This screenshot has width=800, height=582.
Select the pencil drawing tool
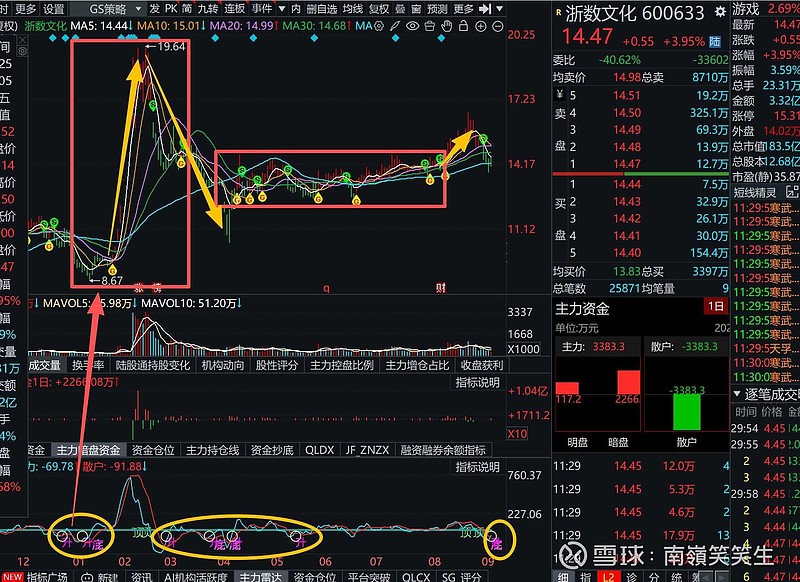395,26
